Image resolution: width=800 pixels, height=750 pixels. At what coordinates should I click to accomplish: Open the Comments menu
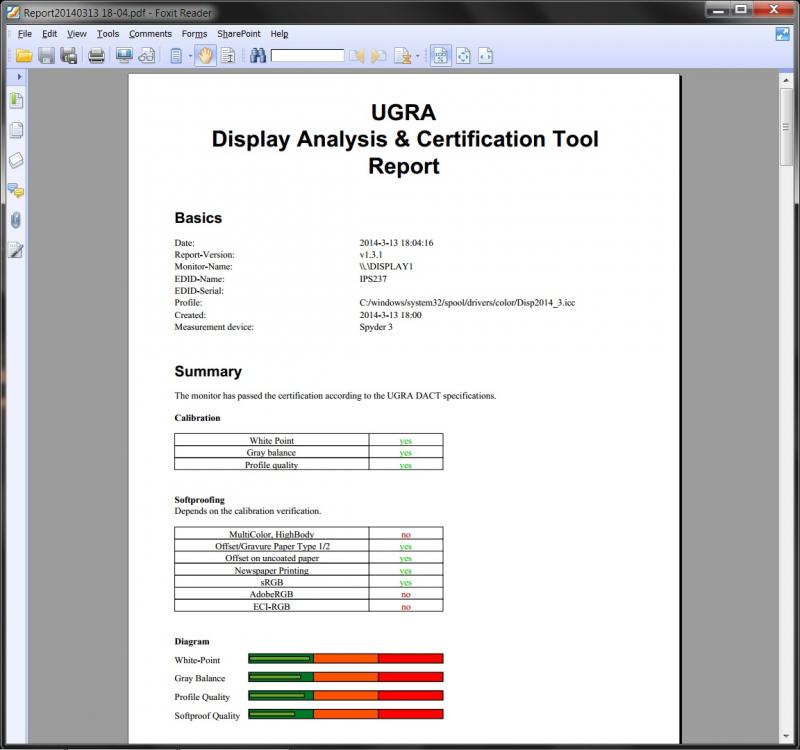(150, 34)
